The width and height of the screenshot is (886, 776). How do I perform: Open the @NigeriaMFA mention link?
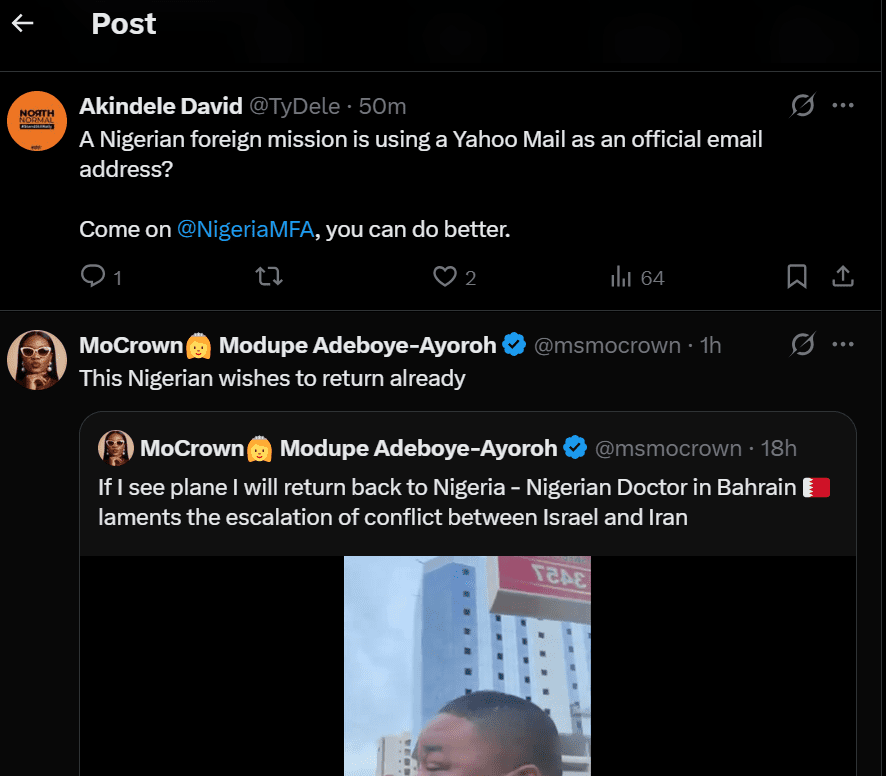pos(247,229)
